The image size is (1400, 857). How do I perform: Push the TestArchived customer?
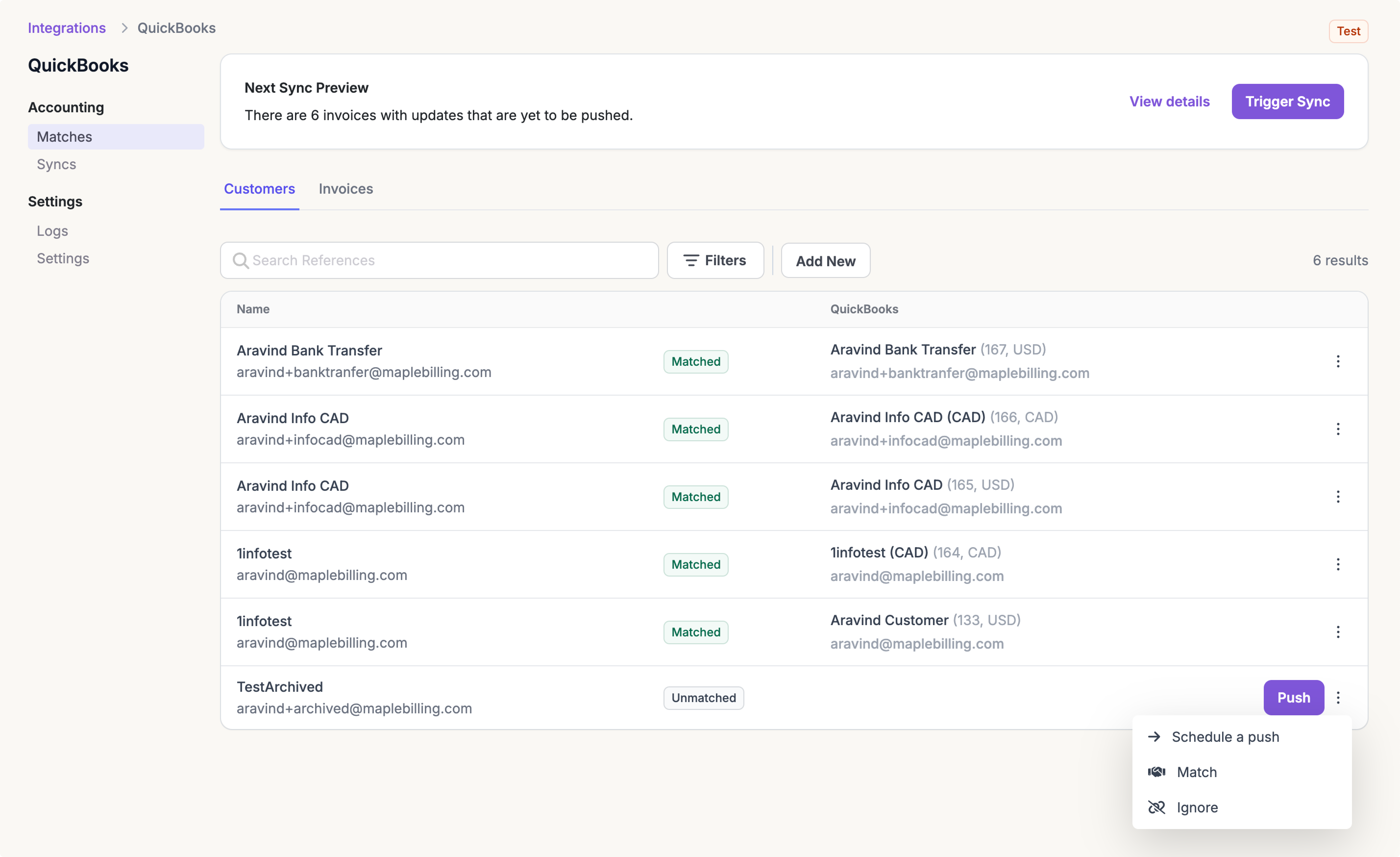(1293, 697)
